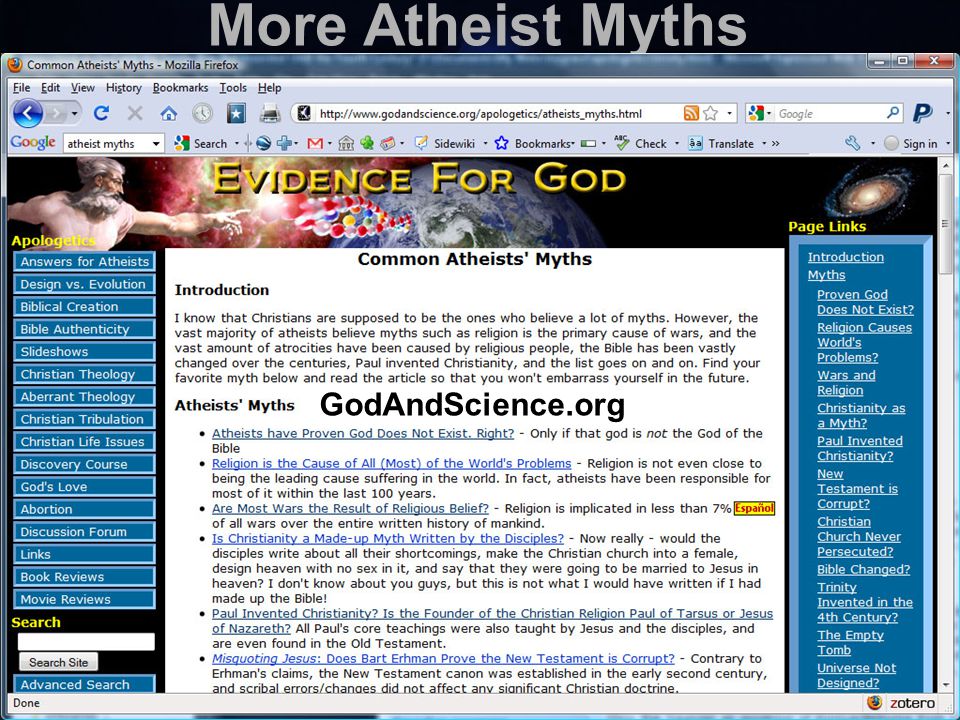Click 'Bible Changed?' in Page Links
This screenshot has width=960, height=720.
[x=863, y=569]
